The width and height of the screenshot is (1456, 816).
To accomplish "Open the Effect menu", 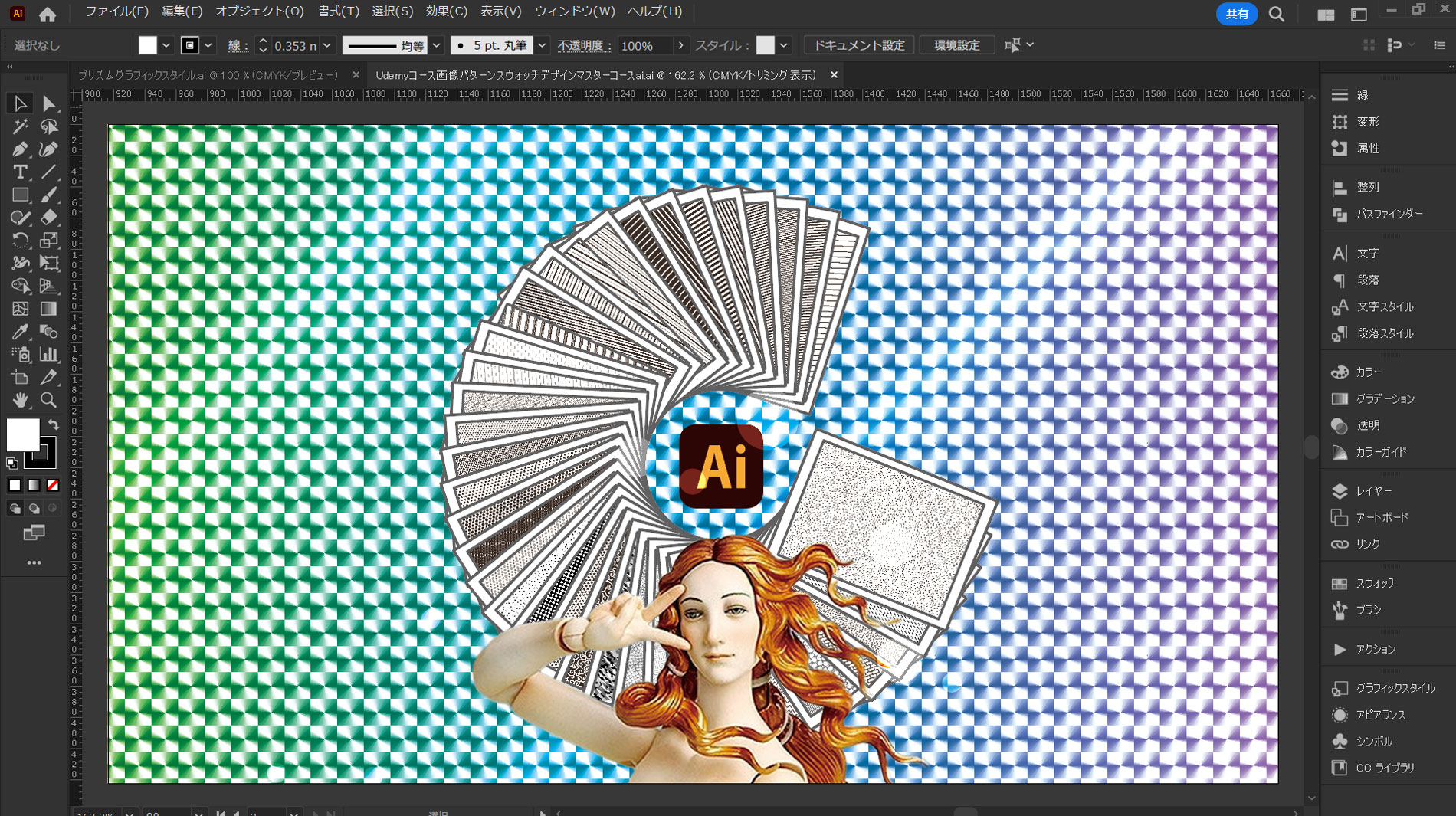I will point(446,11).
